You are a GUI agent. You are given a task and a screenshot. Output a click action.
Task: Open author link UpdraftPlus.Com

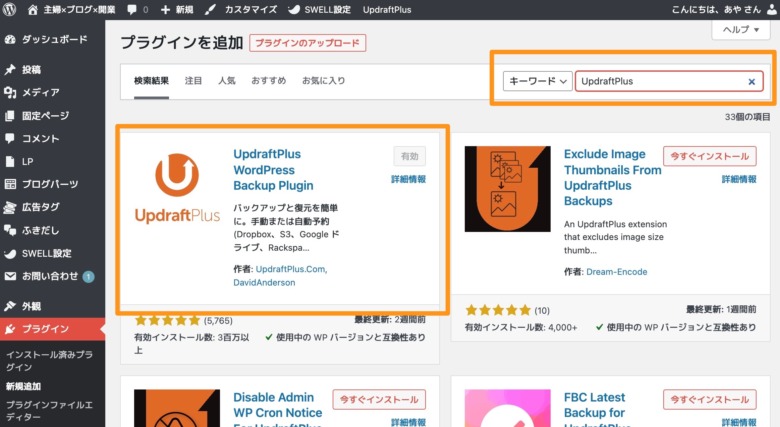click(x=292, y=269)
